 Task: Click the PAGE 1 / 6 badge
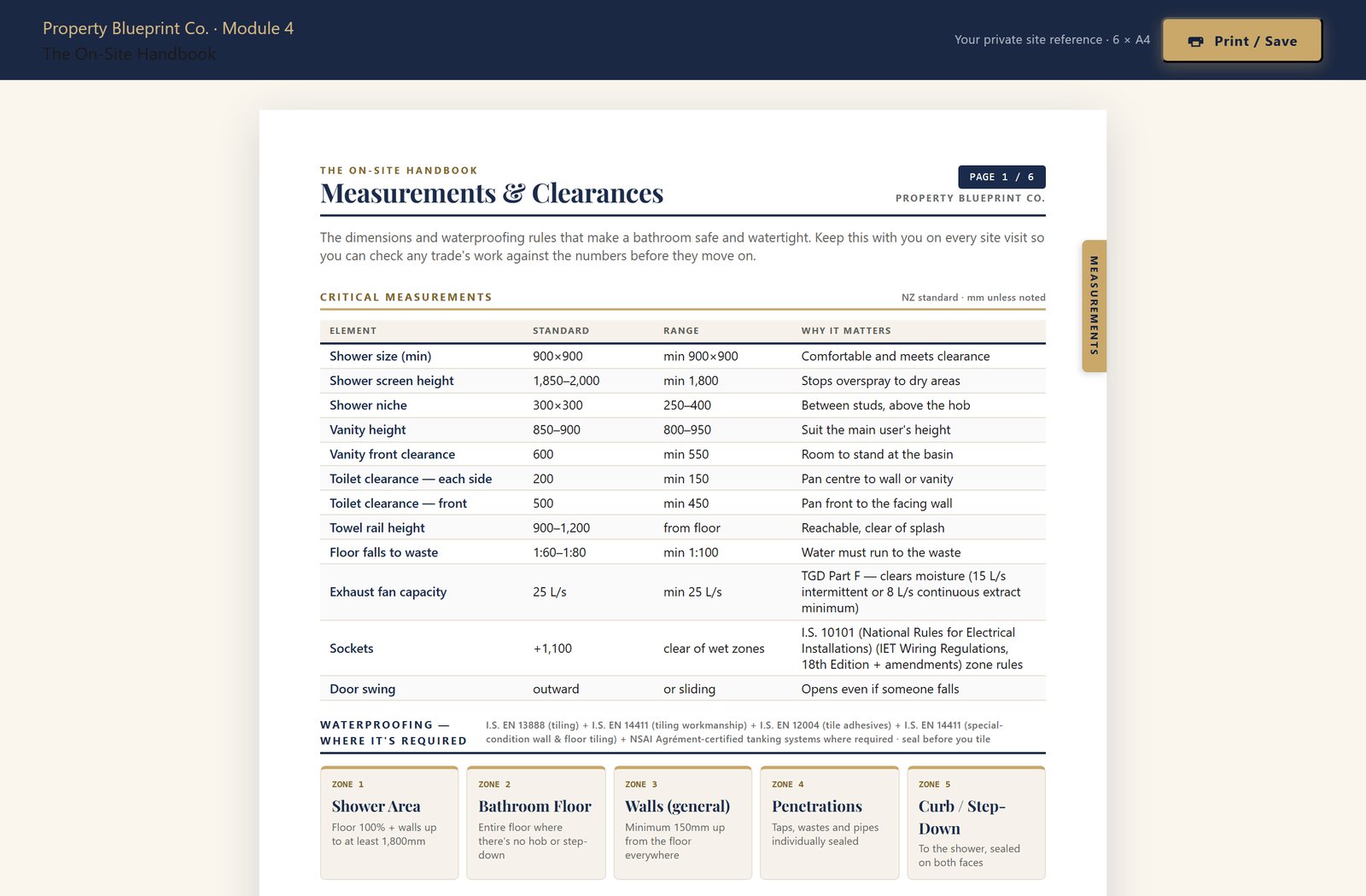[x=1001, y=177]
